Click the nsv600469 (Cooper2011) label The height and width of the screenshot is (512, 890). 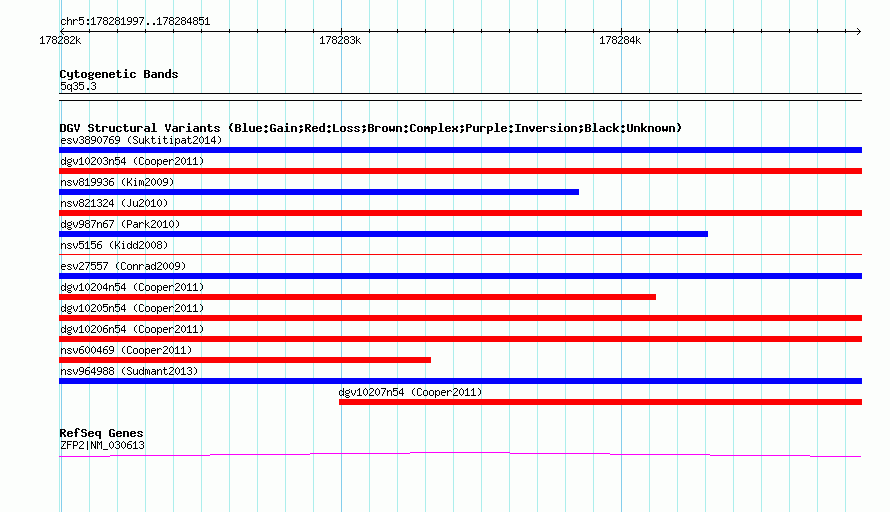click(126, 350)
